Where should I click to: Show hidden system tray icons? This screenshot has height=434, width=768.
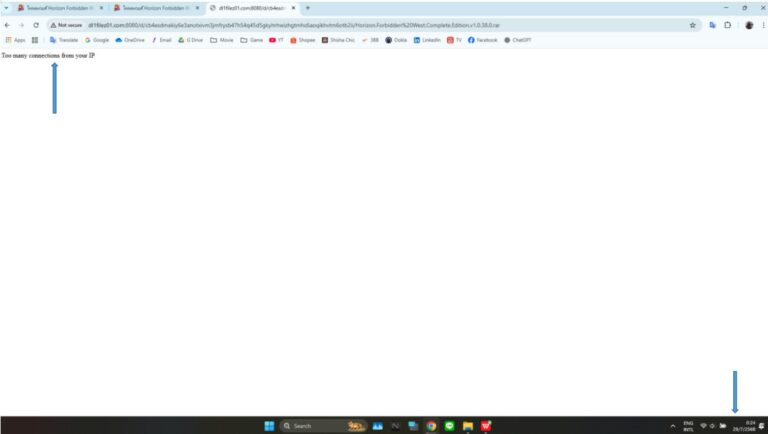tap(673, 425)
